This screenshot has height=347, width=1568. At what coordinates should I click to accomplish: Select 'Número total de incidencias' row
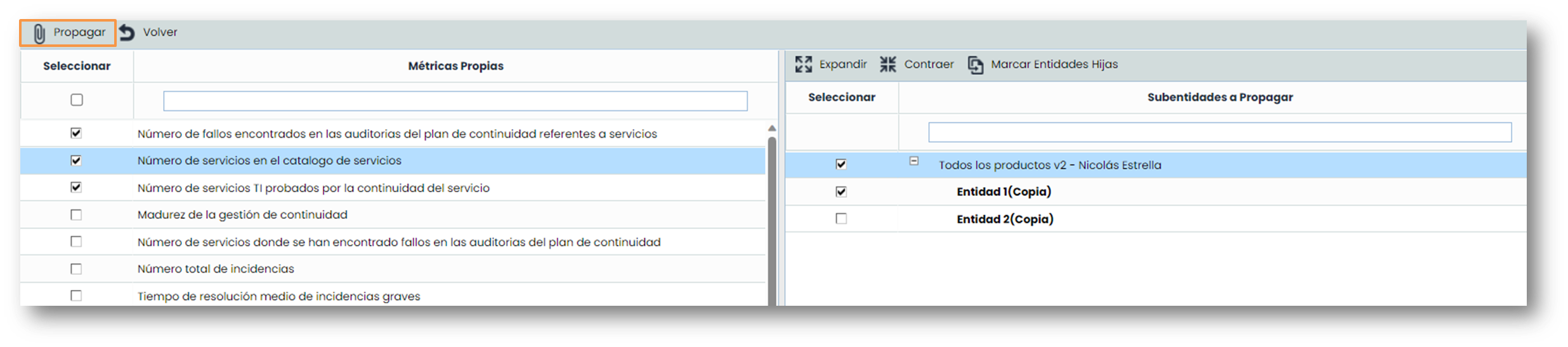[x=216, y=269]
